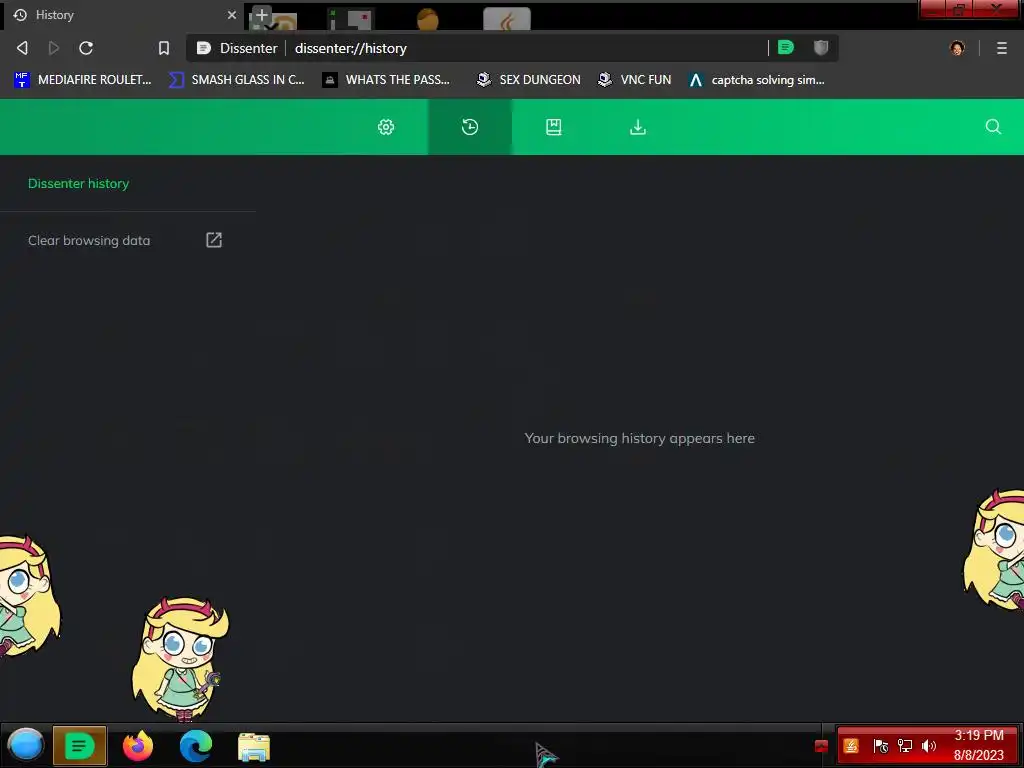Image resolution: width=1024 pixels, height=768 pixels.
Task: Go back with the back arrow
Action: 22,48
